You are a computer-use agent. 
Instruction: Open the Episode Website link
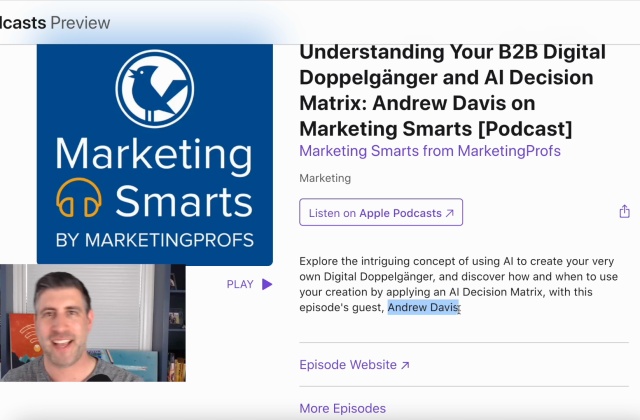[354, 364]
